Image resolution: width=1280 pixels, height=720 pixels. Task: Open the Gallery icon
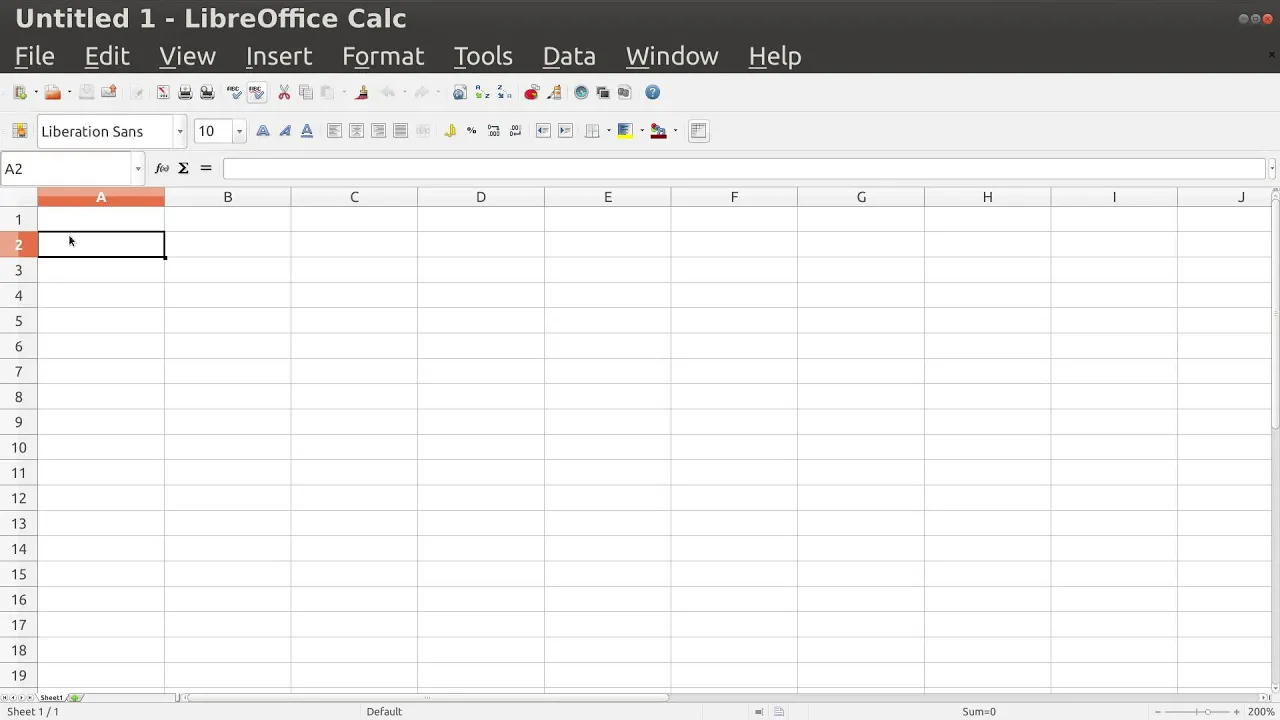[x=603, y=92]
